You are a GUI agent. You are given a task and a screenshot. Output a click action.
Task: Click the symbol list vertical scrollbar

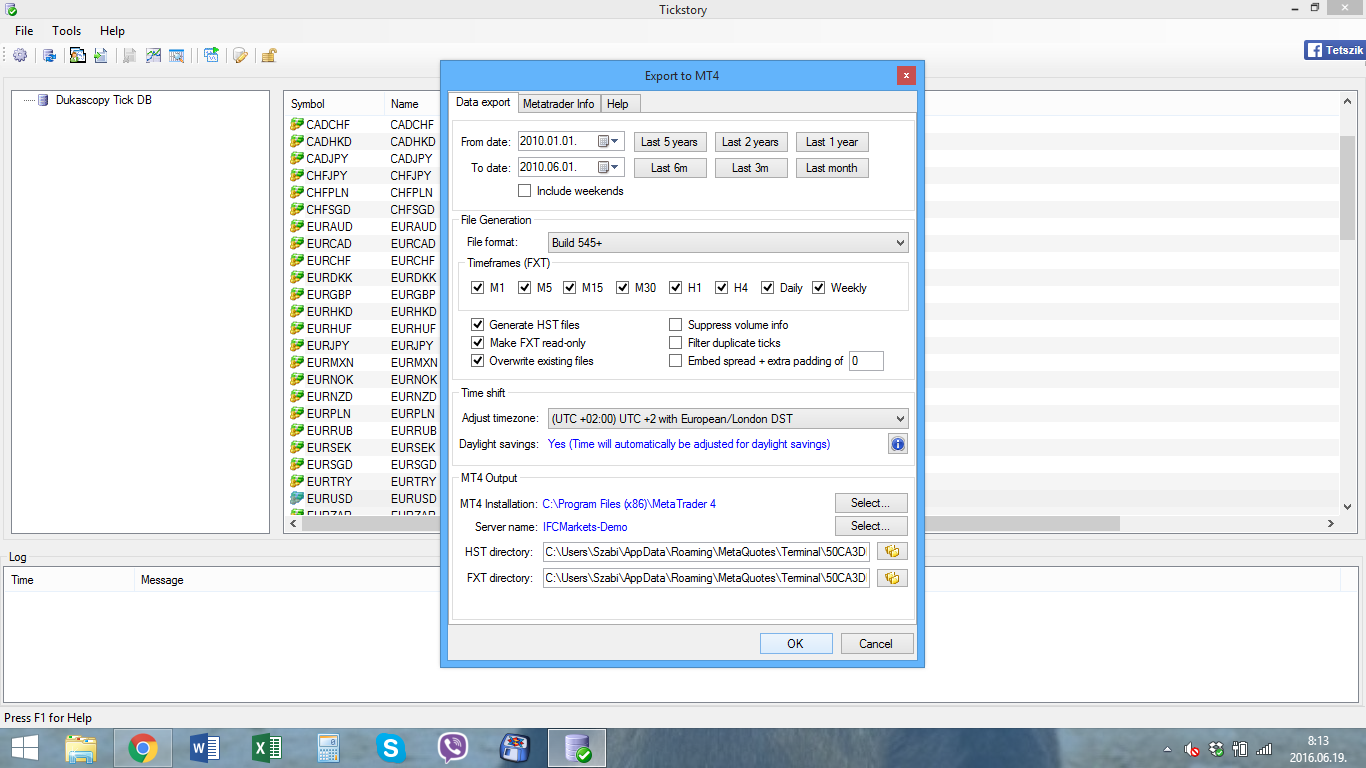1347,188
